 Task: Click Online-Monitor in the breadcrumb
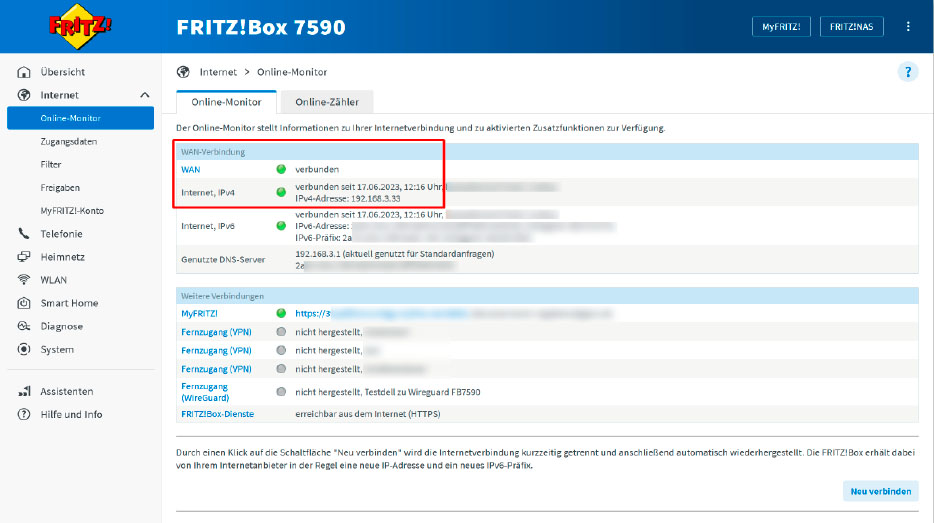292,72
